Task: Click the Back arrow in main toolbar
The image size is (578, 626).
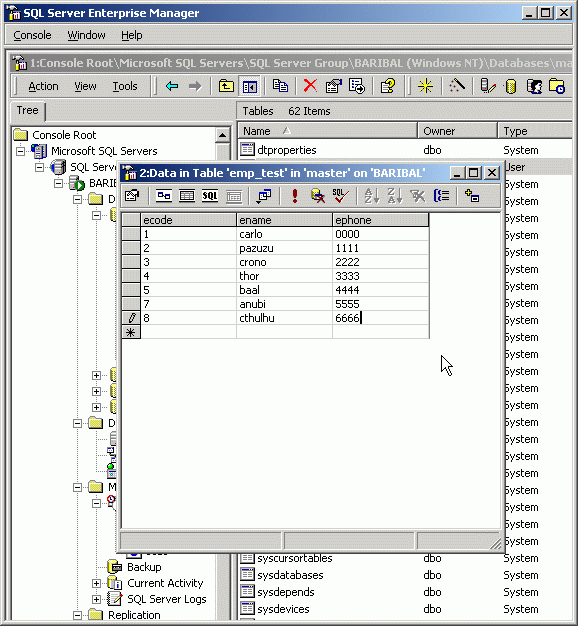Action: (x=172, y=86)
